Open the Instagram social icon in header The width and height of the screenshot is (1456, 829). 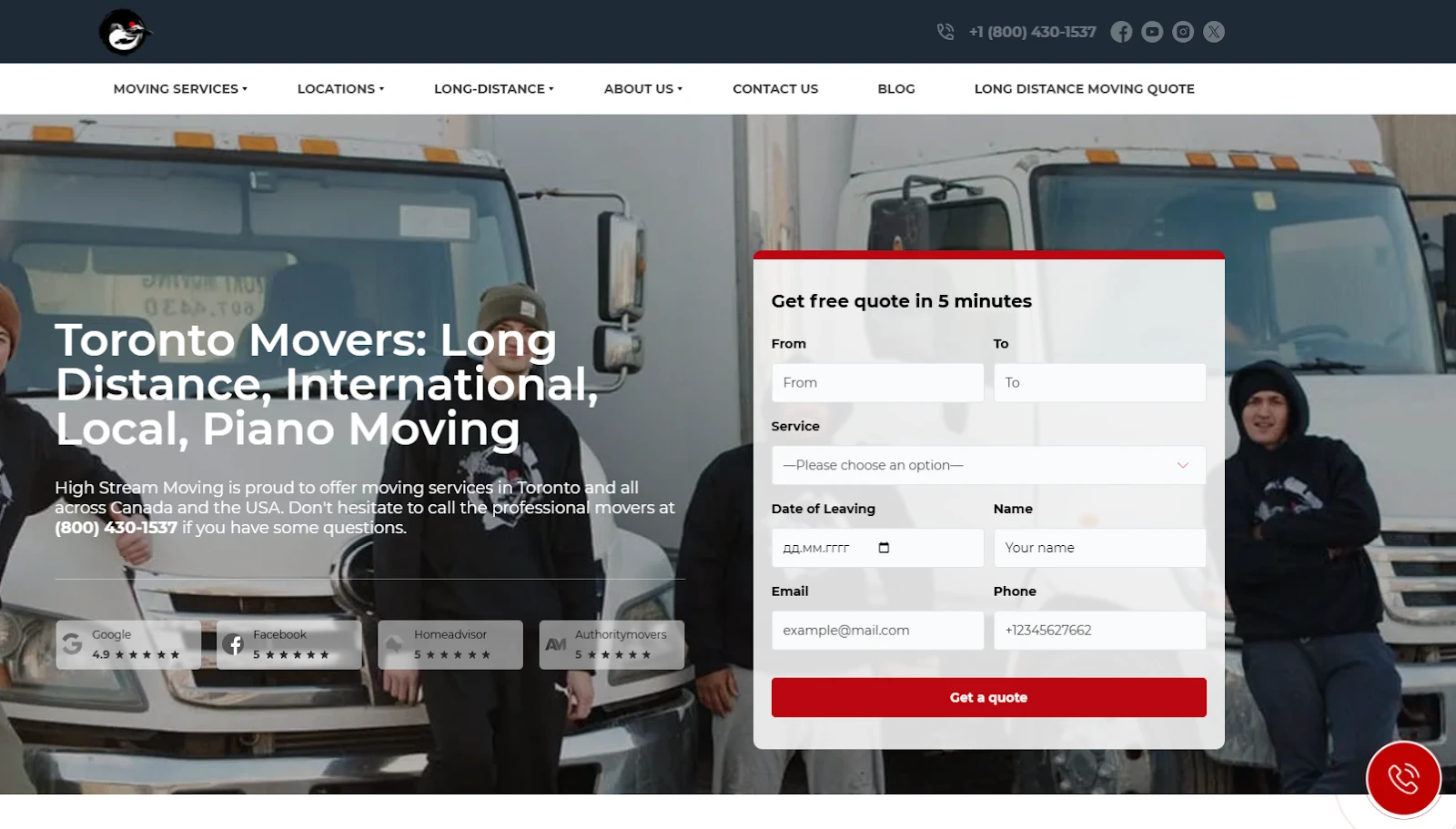click(1183, 32)
